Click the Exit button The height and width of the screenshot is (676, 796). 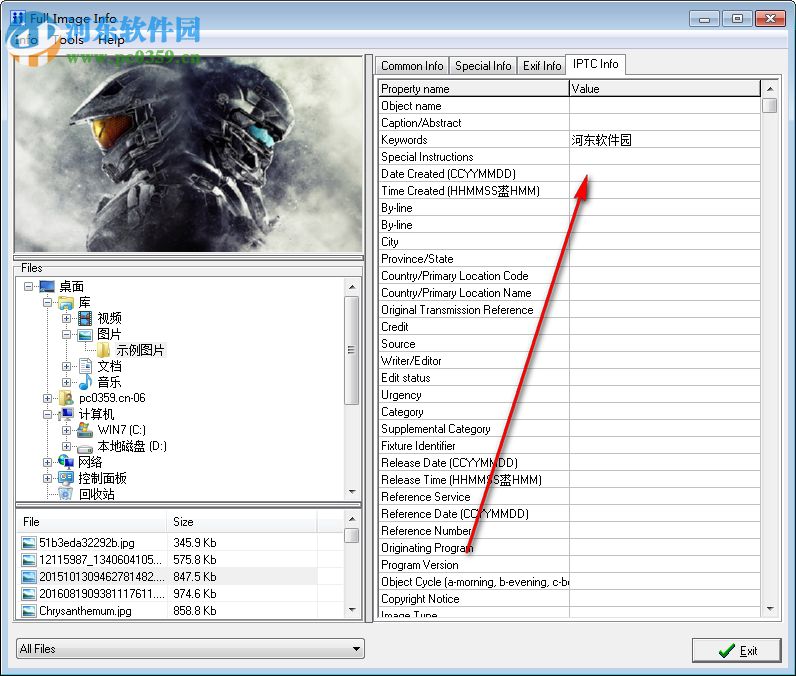[x=737, y=651]
